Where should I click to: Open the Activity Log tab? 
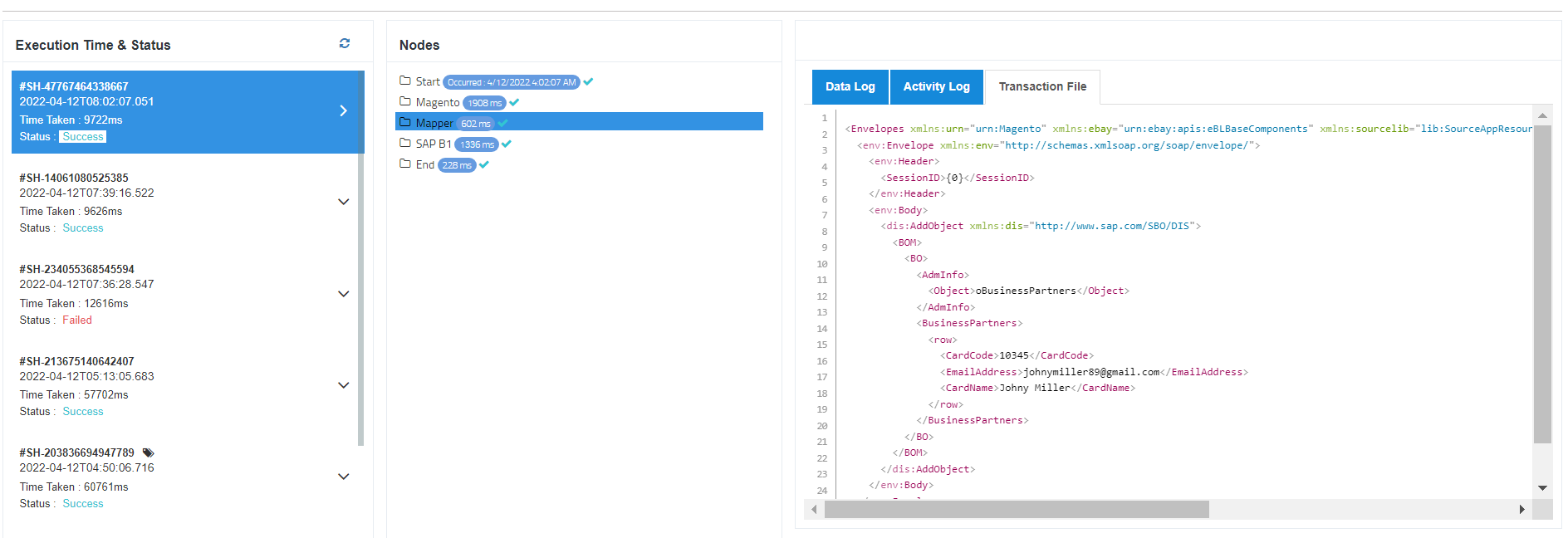(x=936, y=86)
